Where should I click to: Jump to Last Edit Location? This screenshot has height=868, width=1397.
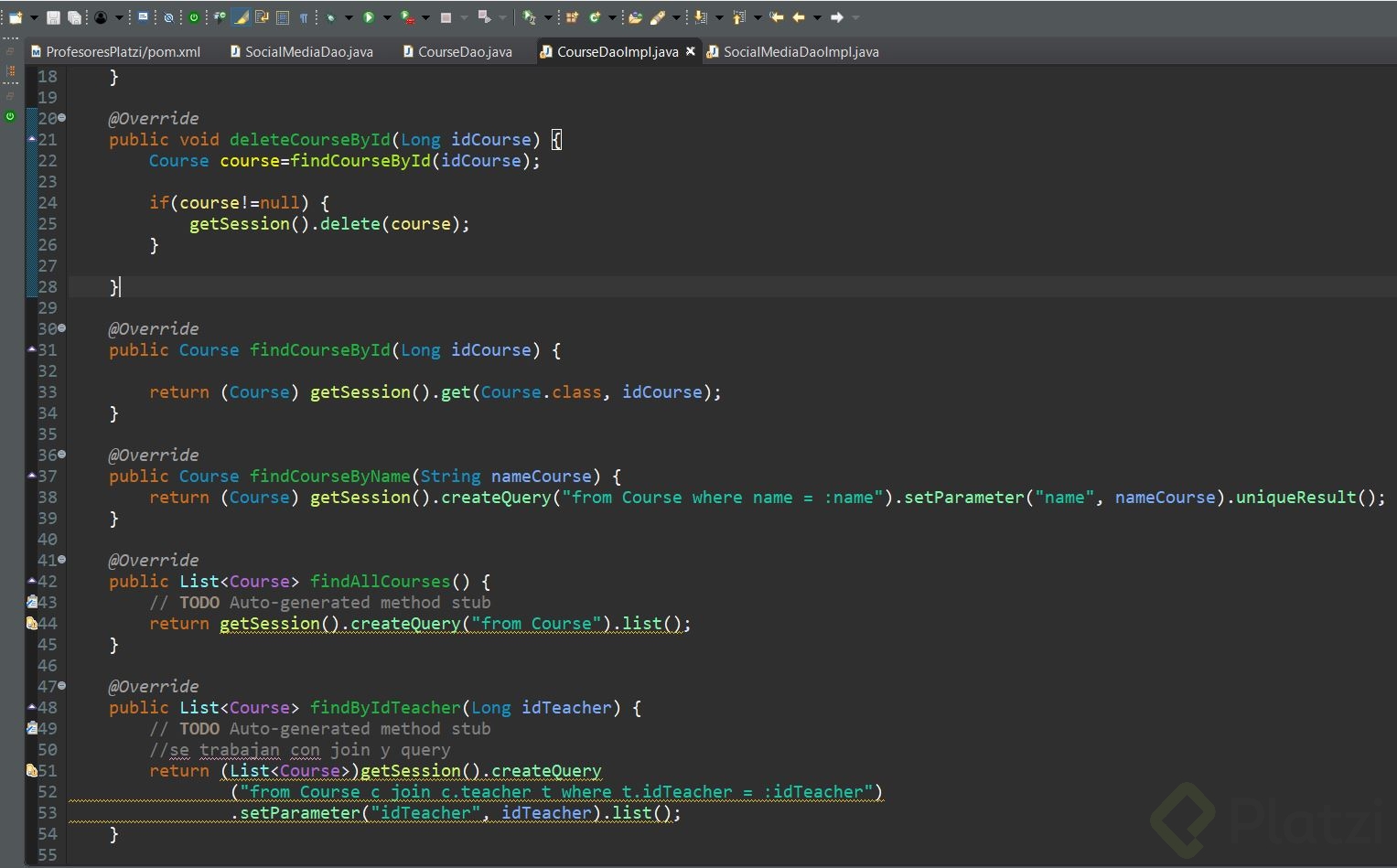(777, 17)
